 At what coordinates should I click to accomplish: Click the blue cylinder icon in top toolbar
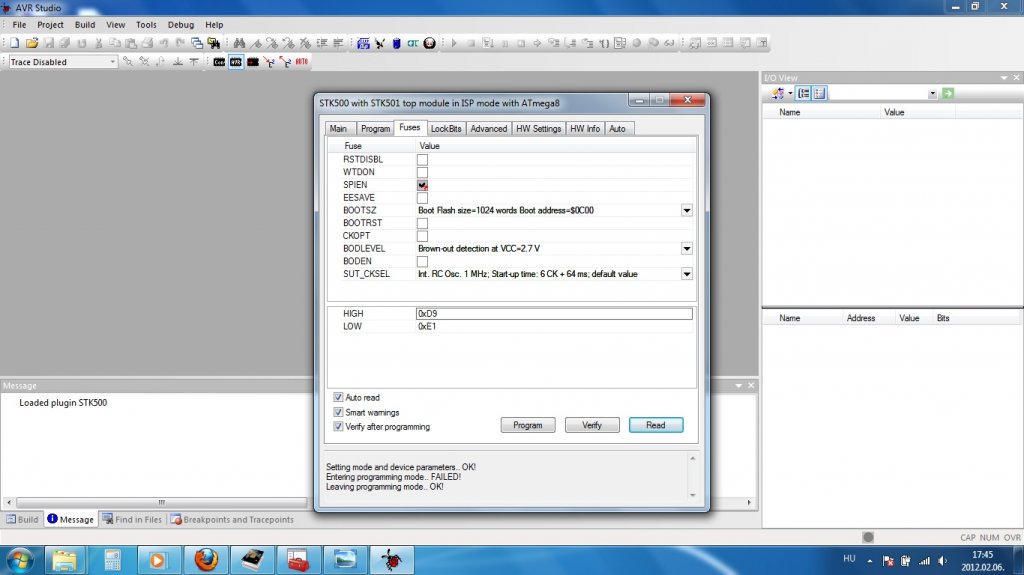click(396, 43)
